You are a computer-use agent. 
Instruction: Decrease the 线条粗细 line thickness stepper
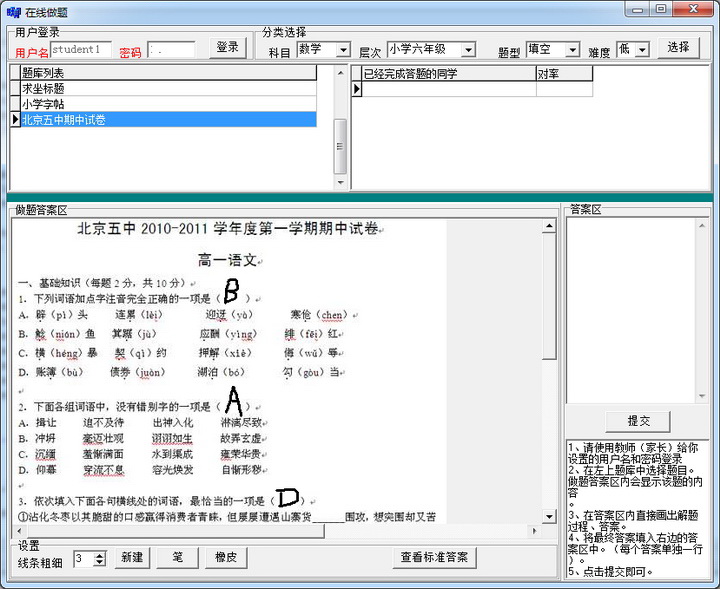(100, 562)
